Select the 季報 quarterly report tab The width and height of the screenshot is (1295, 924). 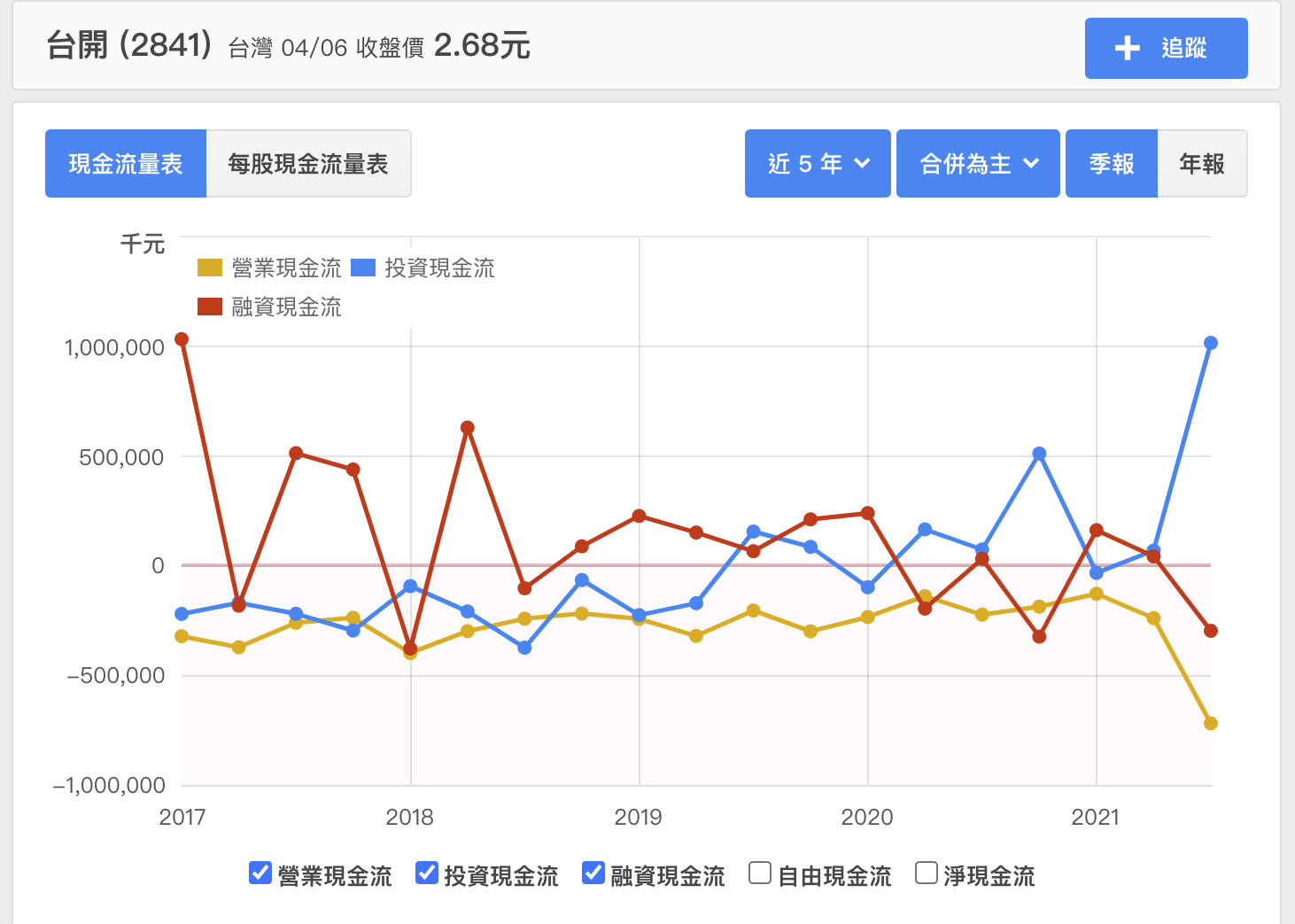pyautogui.click(x=1111, y=163)
